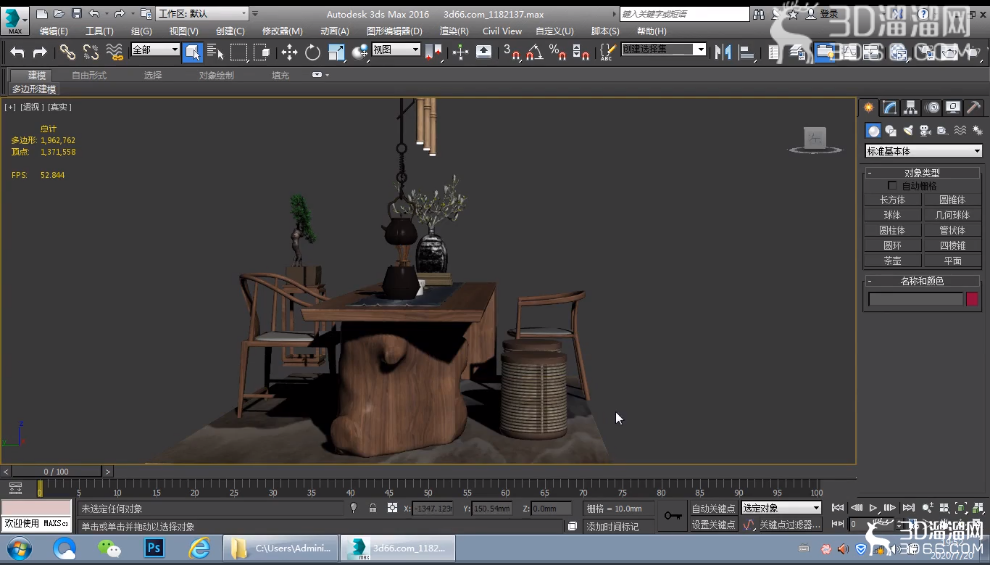Select the Select and Link chain tool
This screenshot has height=565, width=990.
[x=68, y=52]
